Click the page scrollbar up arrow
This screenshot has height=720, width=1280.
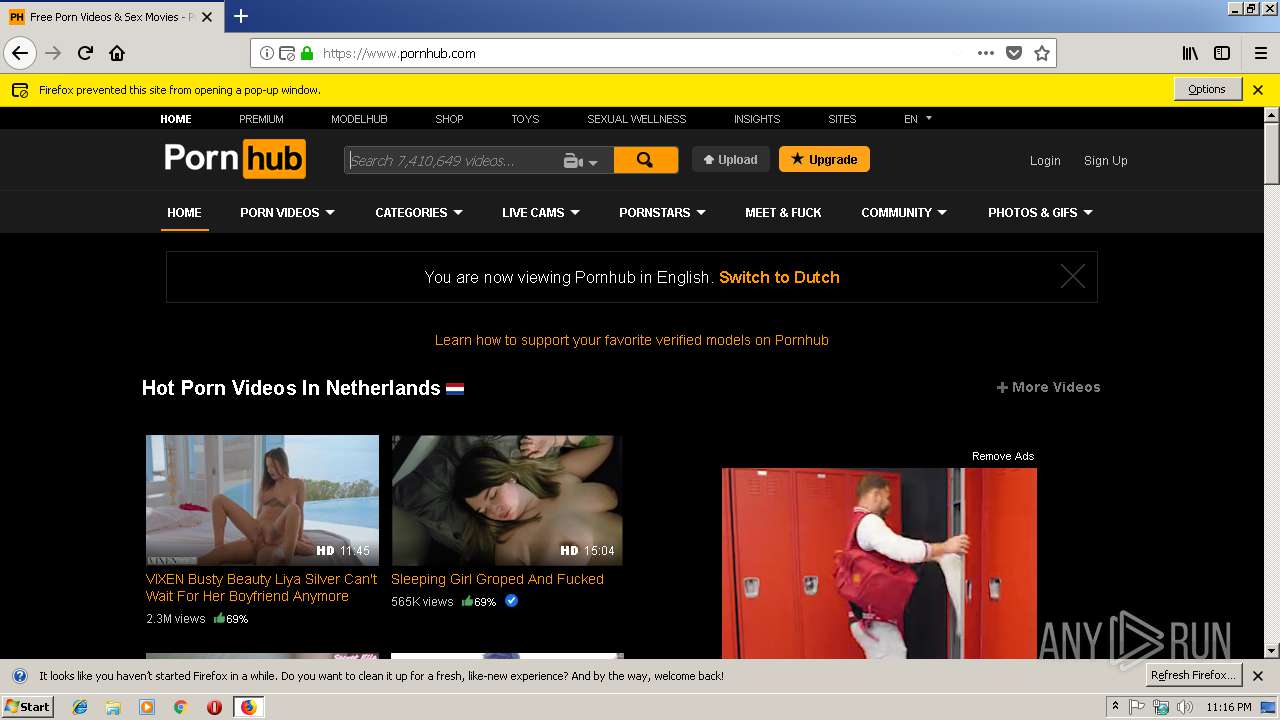(1272, 115)
